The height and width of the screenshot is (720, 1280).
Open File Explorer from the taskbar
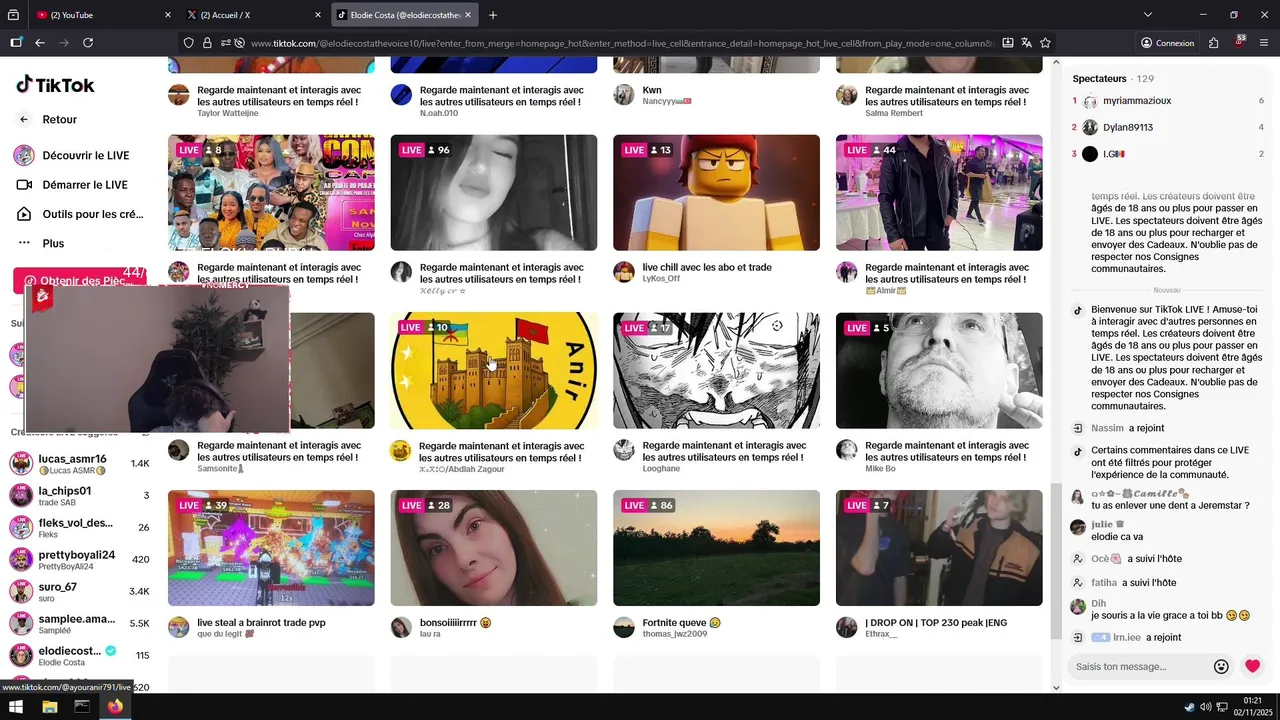(x=49, y=707)
